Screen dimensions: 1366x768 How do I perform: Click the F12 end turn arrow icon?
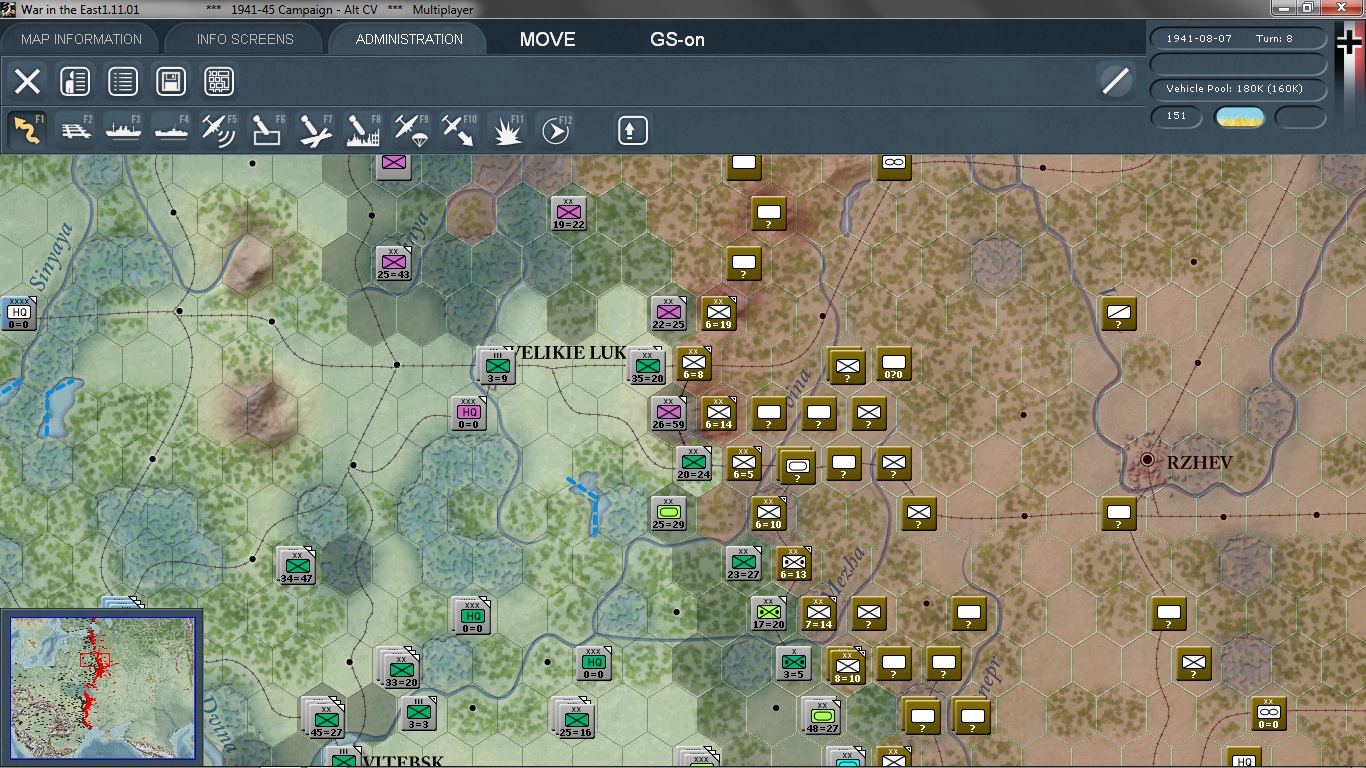click(x=555, y=130)
